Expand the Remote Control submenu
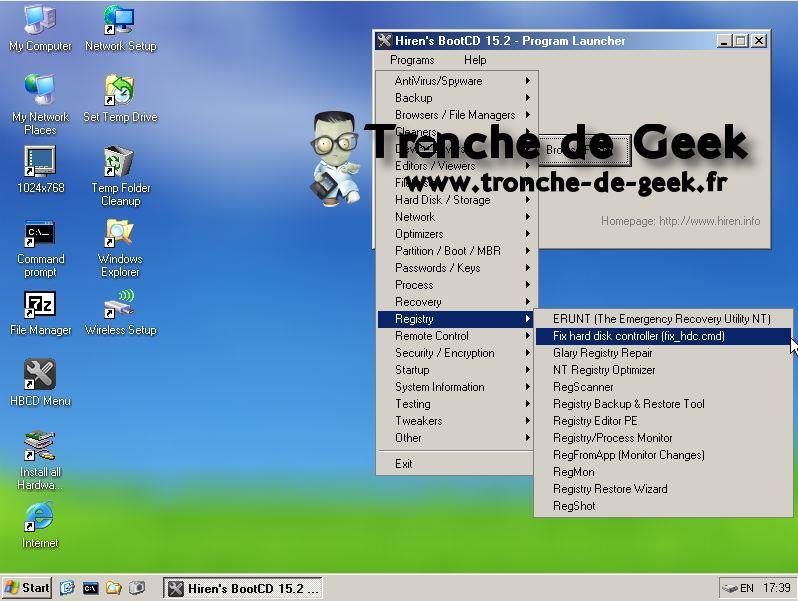The width and height of the screenshot is (798, 601). pos(457,336)
